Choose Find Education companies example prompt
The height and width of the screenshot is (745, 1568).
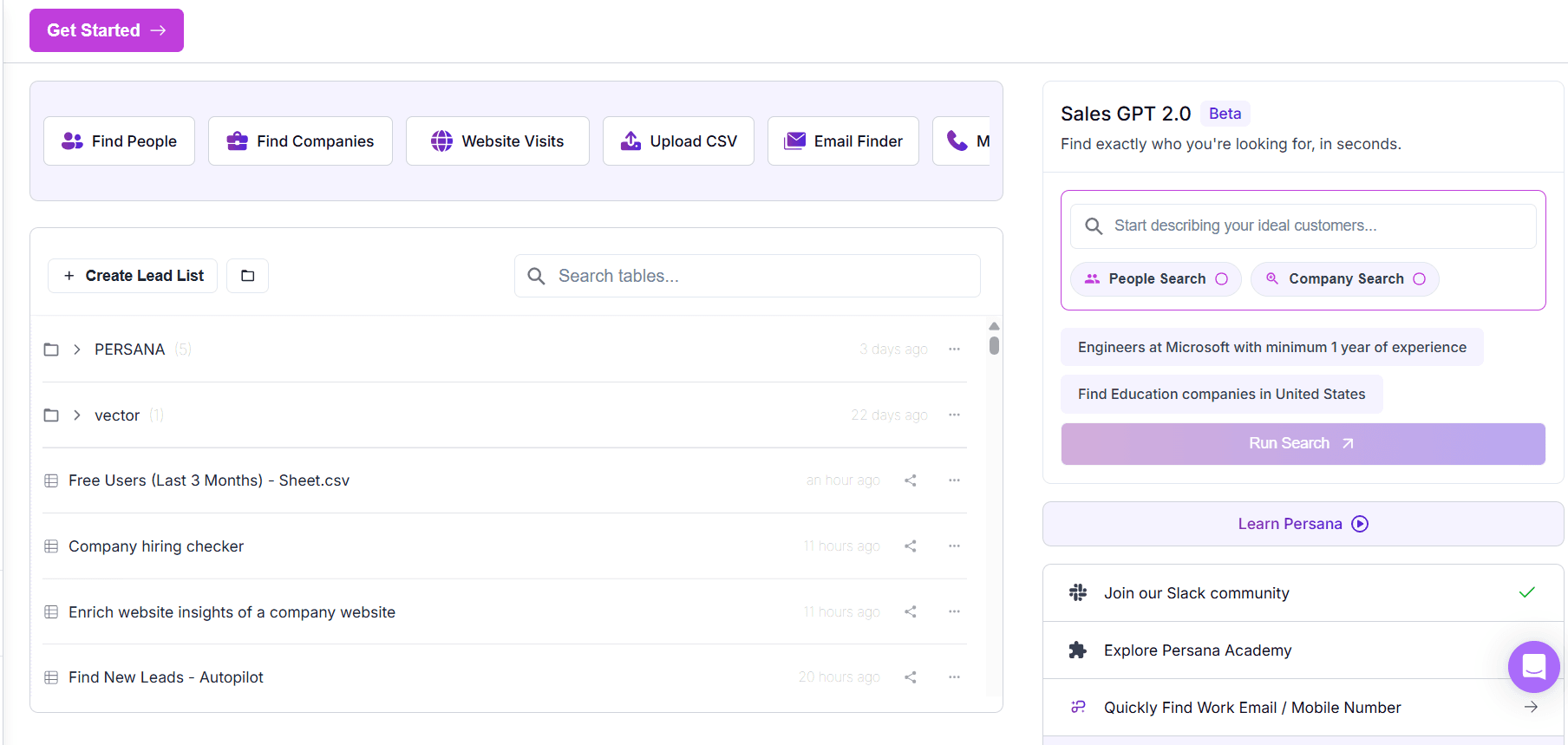(1222, 394)
